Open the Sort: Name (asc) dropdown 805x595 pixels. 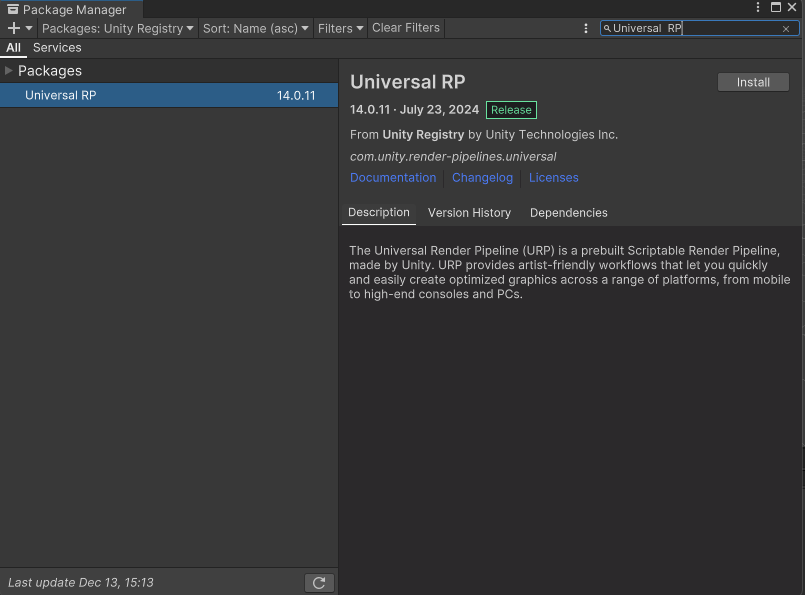tap(255, 28)
